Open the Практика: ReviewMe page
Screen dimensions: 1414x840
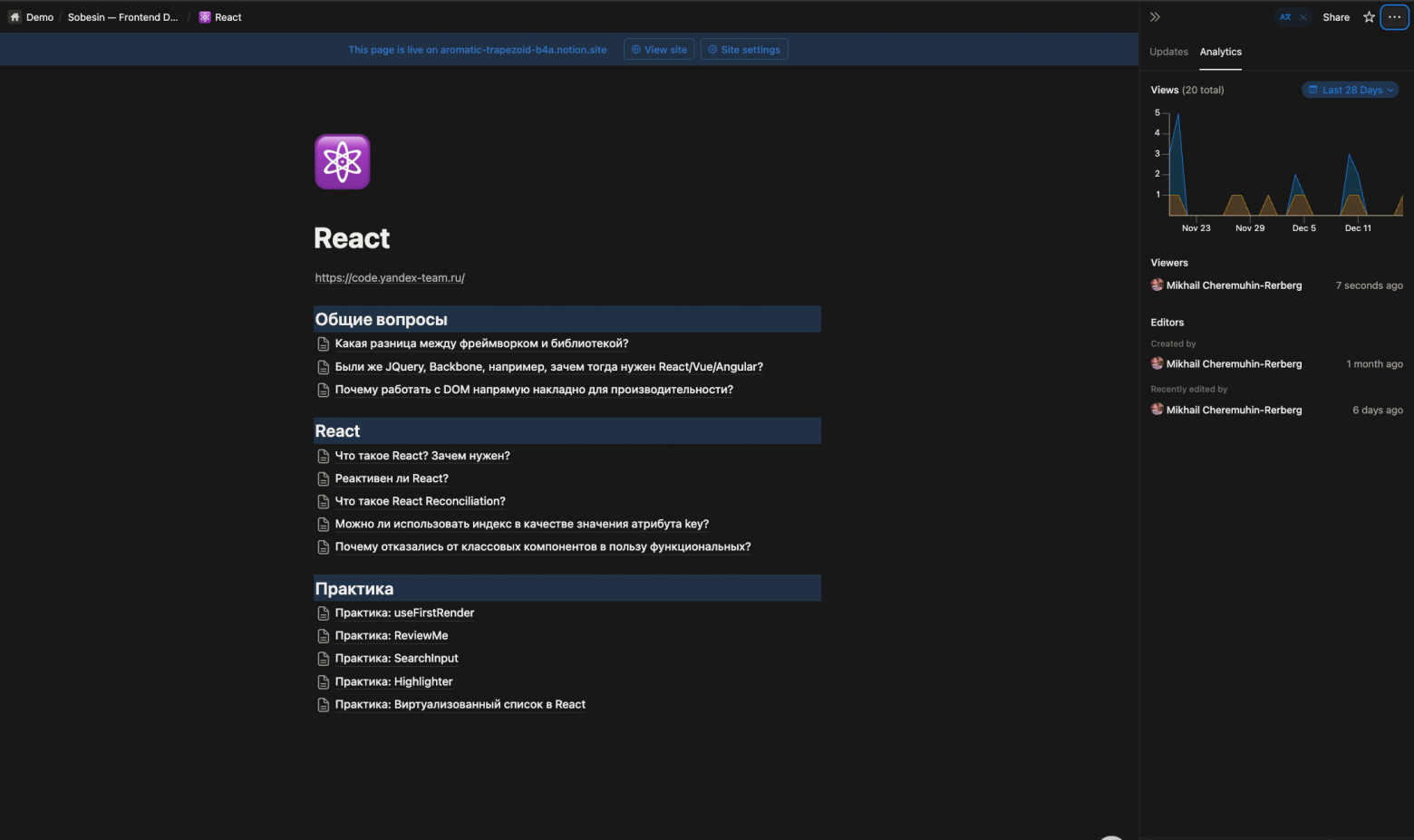(x=391, y=635)
